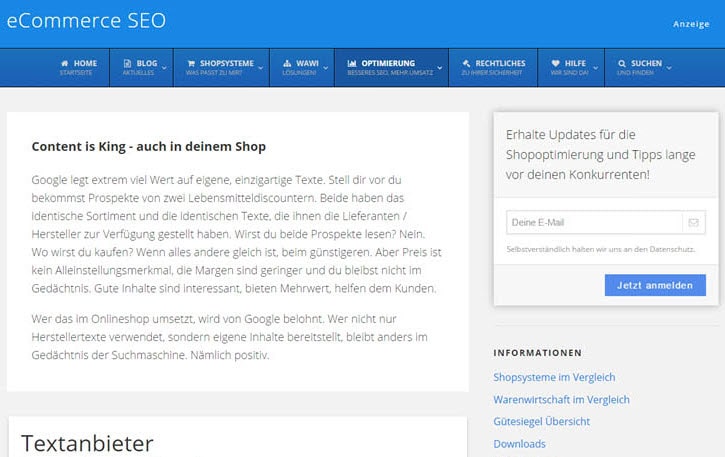This screenshot has width=725, height=457.
Task: Click the Optimierung bar chart icon
Action: [352, 62]
